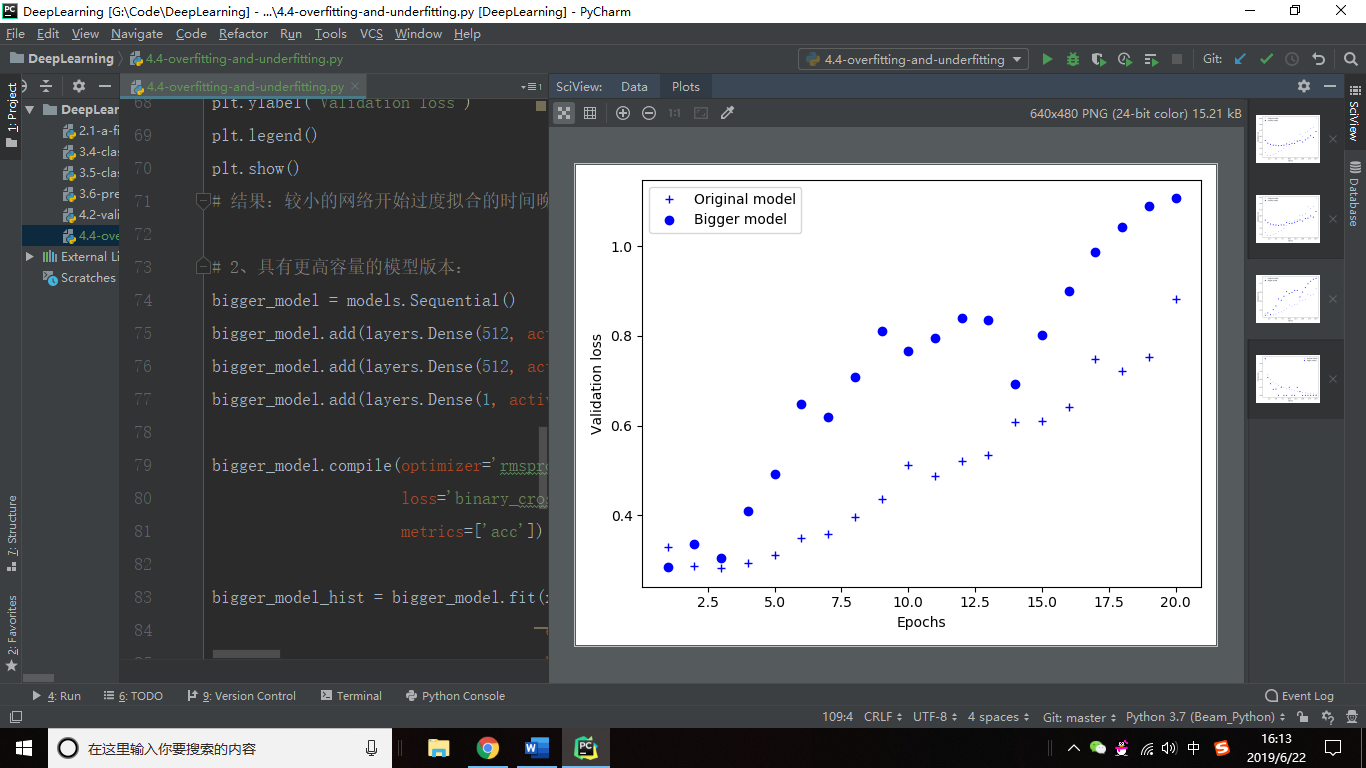Screen dimensions: 1366x768
Task: Run the current script with the green play icon
Action: coord(1047,59)
